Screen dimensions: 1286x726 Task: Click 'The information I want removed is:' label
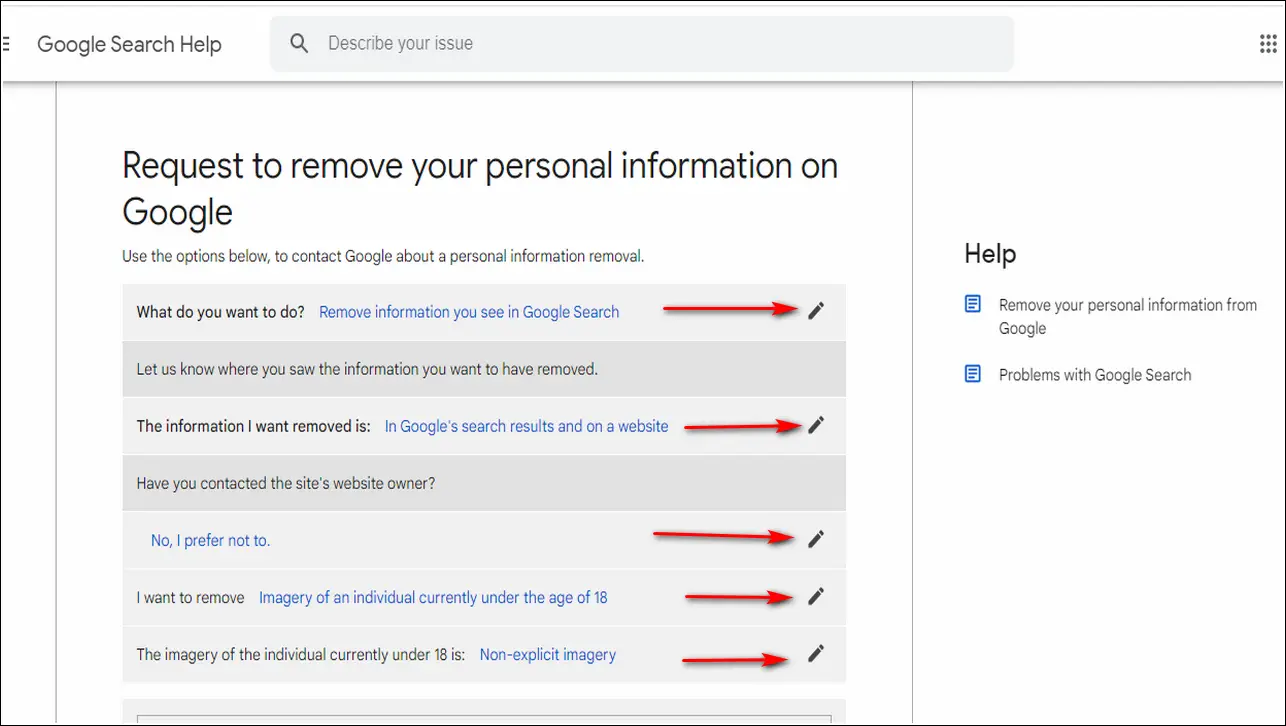click(254, 426)
